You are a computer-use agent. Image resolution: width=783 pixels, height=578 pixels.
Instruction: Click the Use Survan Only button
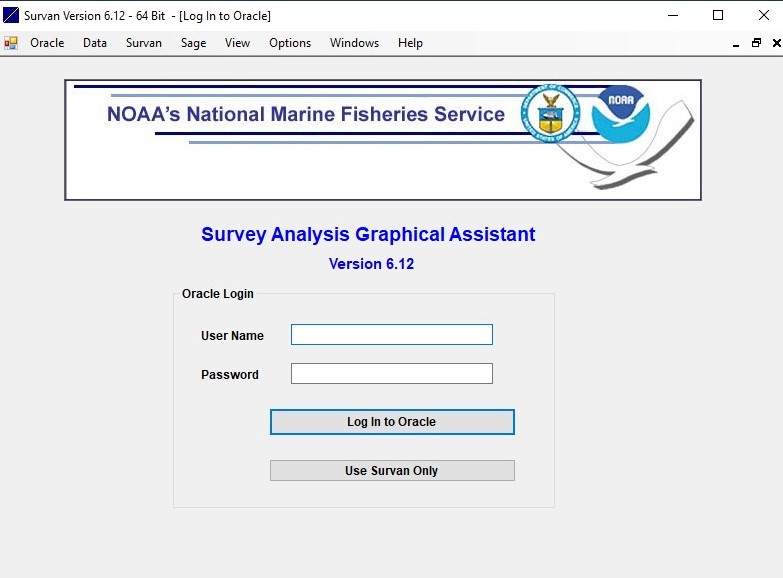click(392, 471)
